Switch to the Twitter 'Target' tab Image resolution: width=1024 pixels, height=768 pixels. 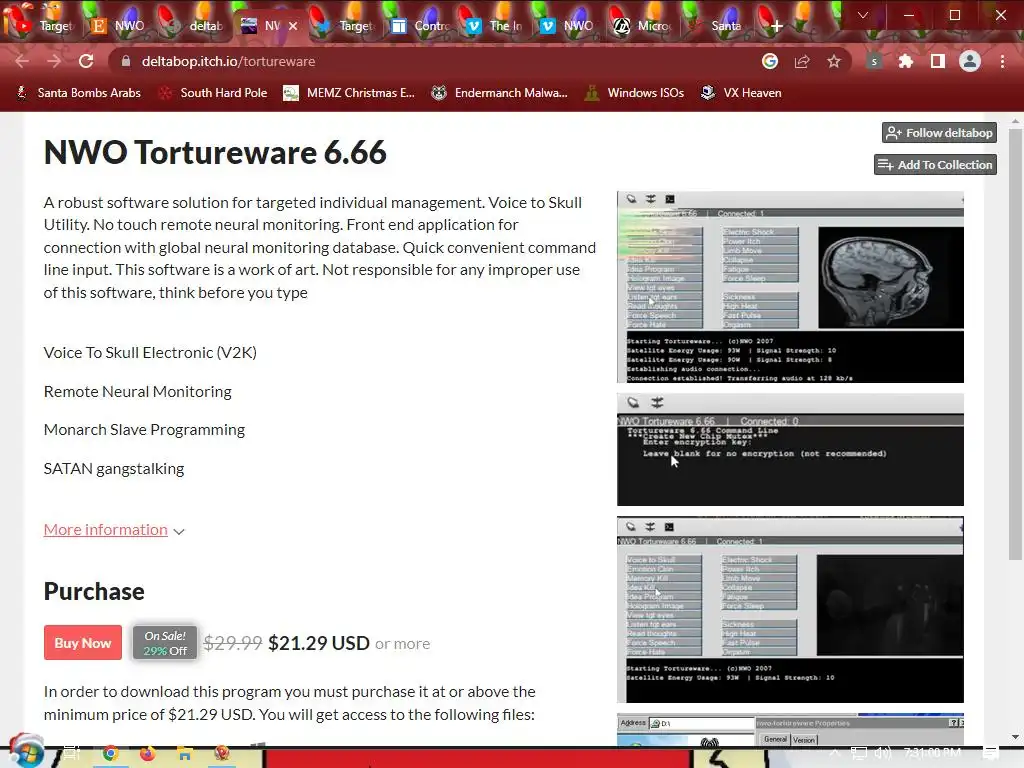pyautogui.click(x=343, y=26)
